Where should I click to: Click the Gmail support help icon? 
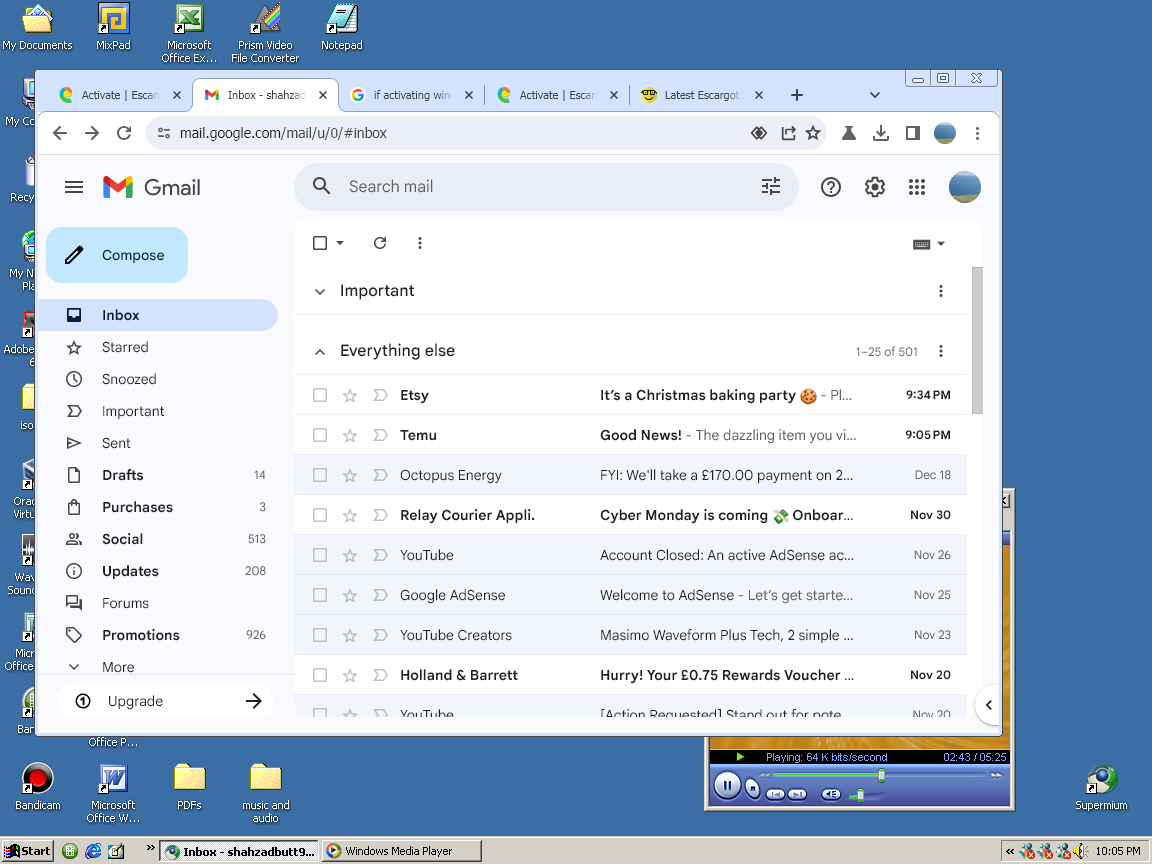click(x=831, y=187)
